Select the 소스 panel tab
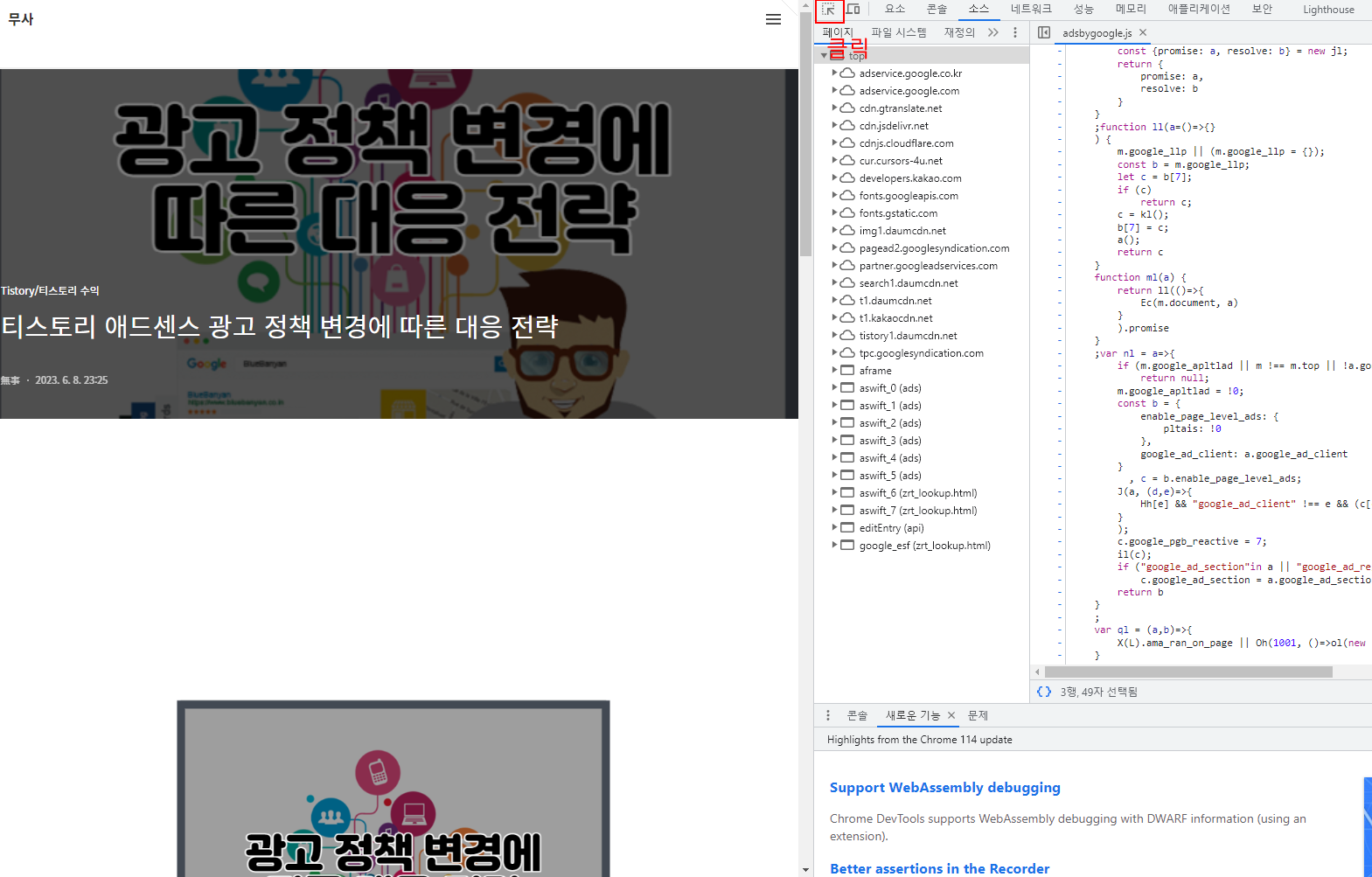Image resolution: width=1372 pixels, height=877 pixels. point(979,10)
